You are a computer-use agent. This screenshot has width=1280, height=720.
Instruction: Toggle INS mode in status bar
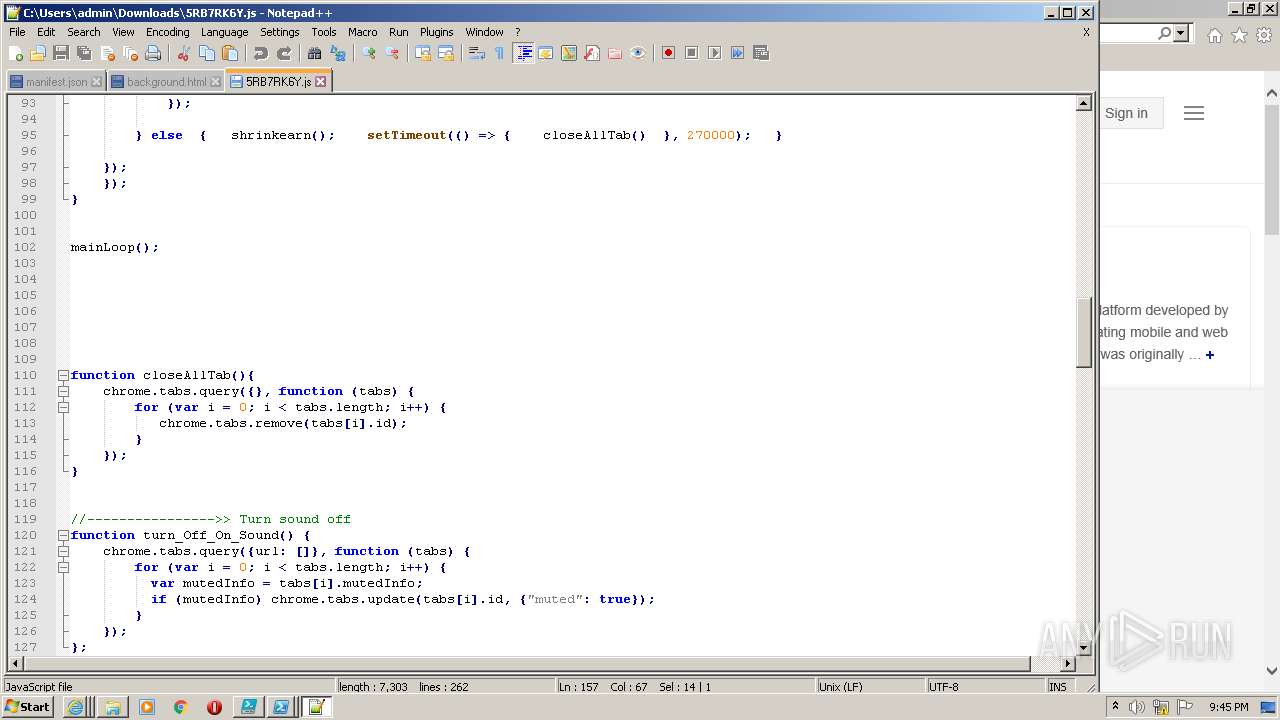(1058, 687)
